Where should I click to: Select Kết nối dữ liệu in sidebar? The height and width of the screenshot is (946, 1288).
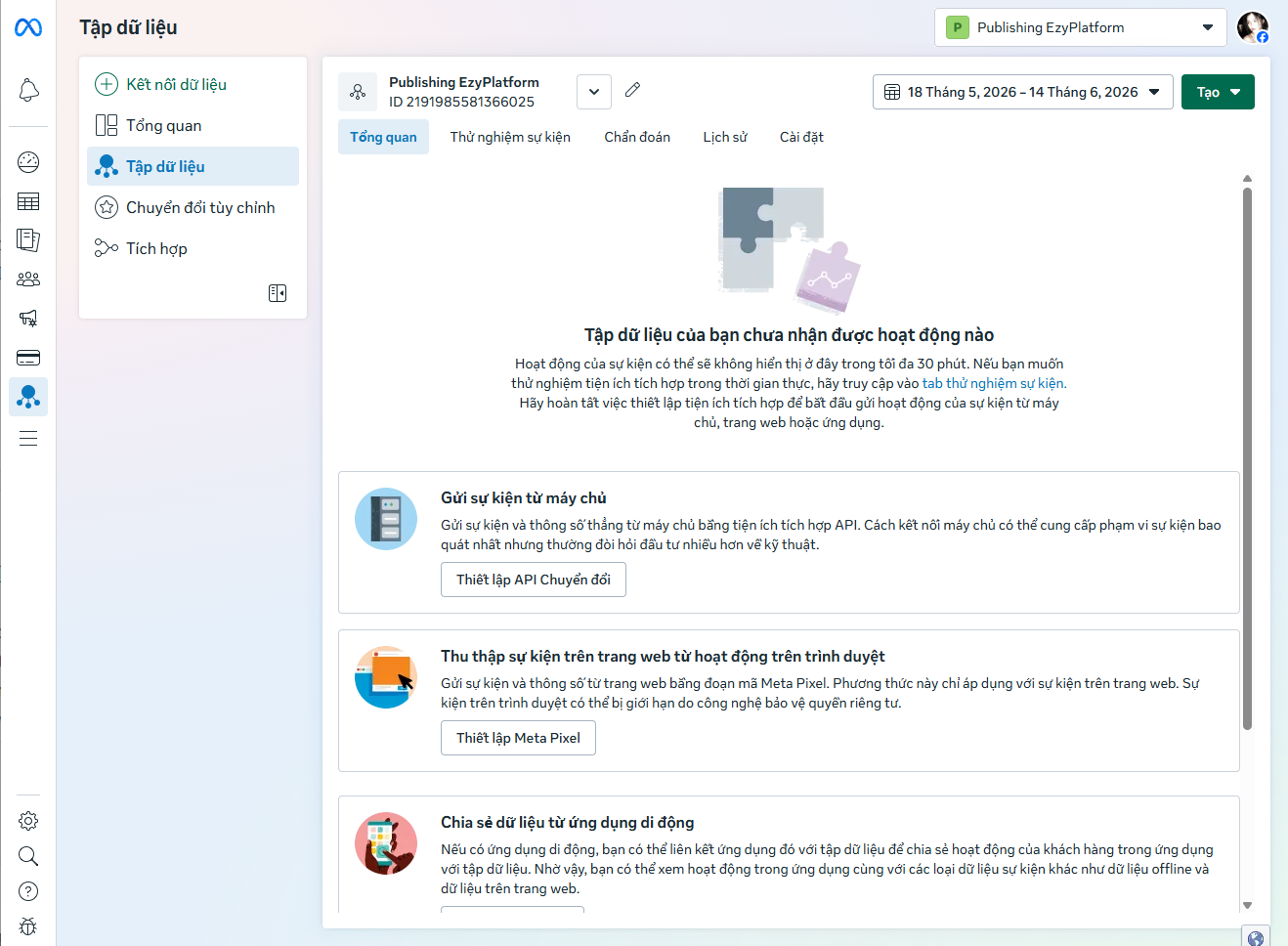tap(193, 84)
